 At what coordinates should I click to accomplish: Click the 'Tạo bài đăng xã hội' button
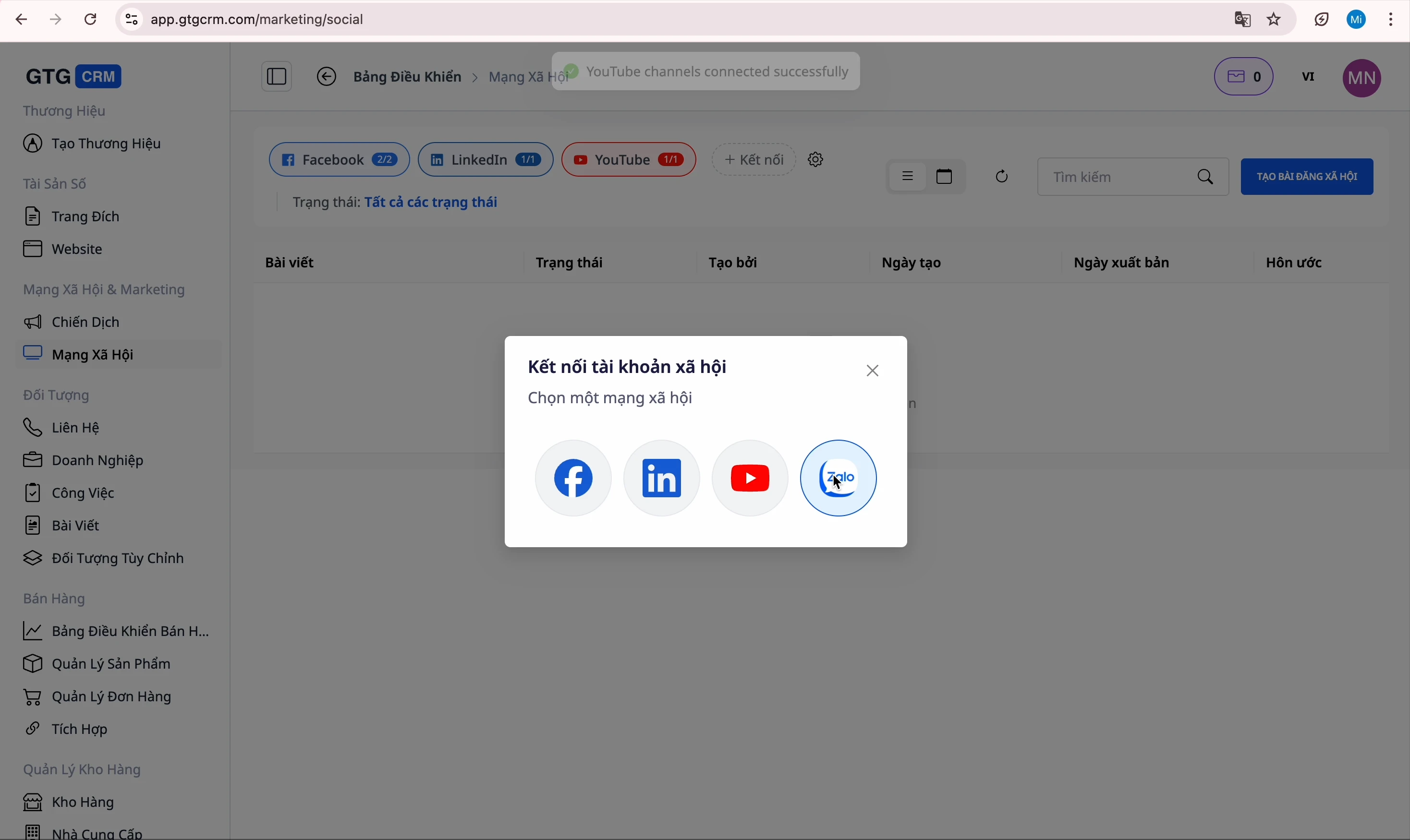(1307, 176)
